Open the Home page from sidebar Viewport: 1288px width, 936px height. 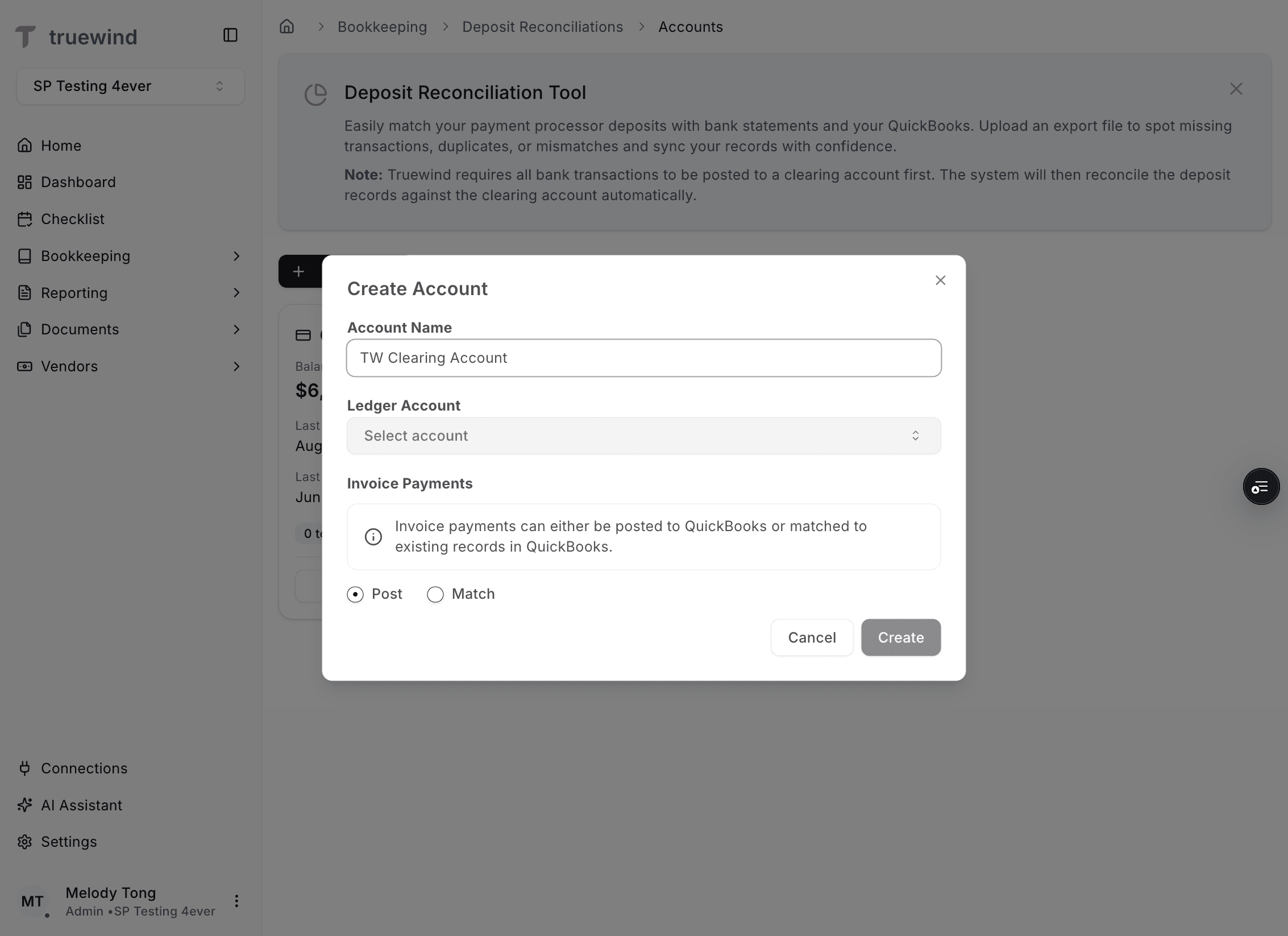pyautogui.click(x=60, y=146)
